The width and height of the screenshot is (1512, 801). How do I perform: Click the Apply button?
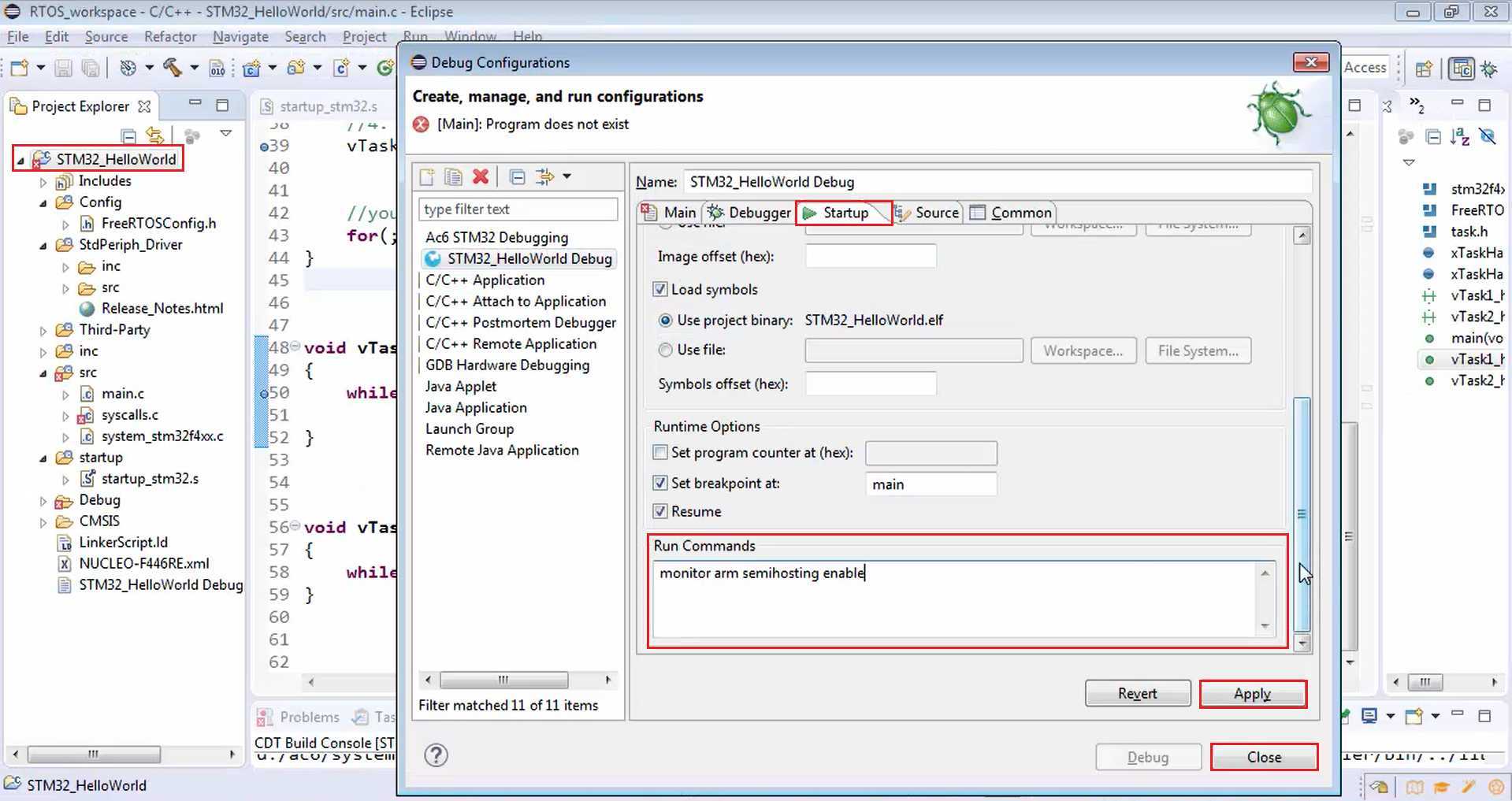pos(1253,694)
